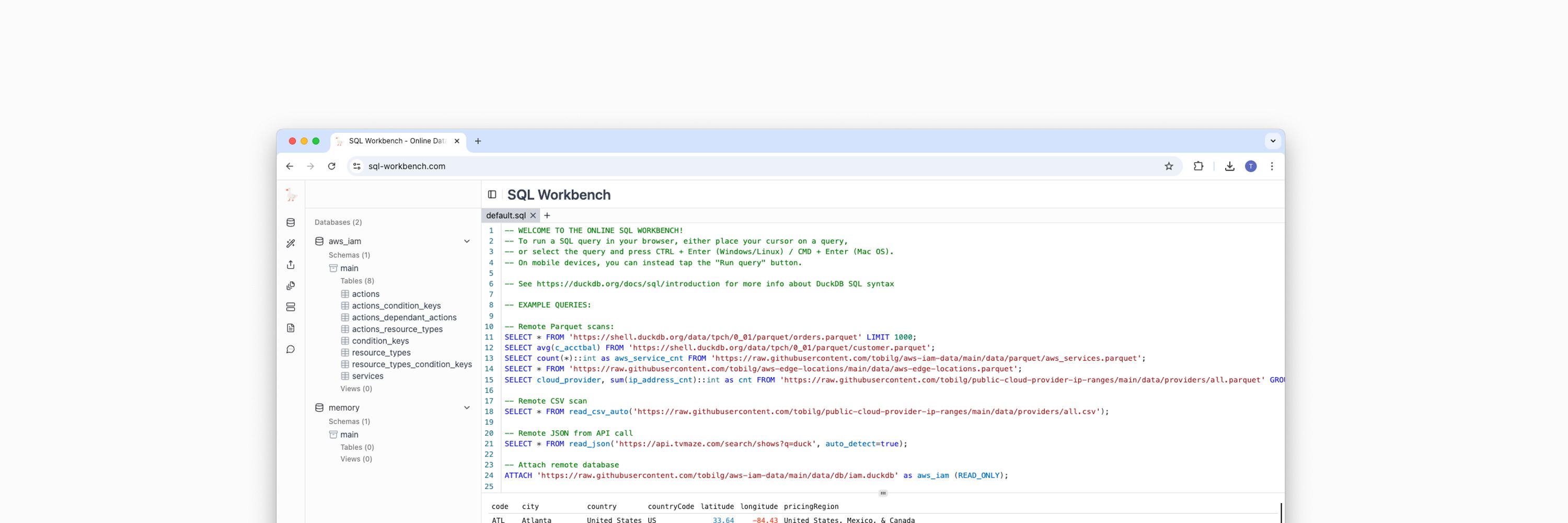Image resolution: width=1568 pixels, height=523 pixels.
Task: Click the countryCode column header in results
Action: click(671, 507)
